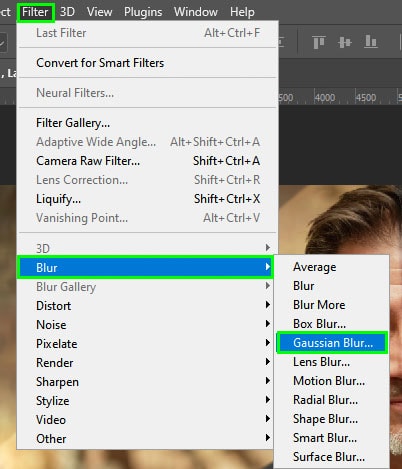Expand the Noise submenu
Image resolution: width=402 pixels, height=469 pixels.
click(x=147, y=325)
